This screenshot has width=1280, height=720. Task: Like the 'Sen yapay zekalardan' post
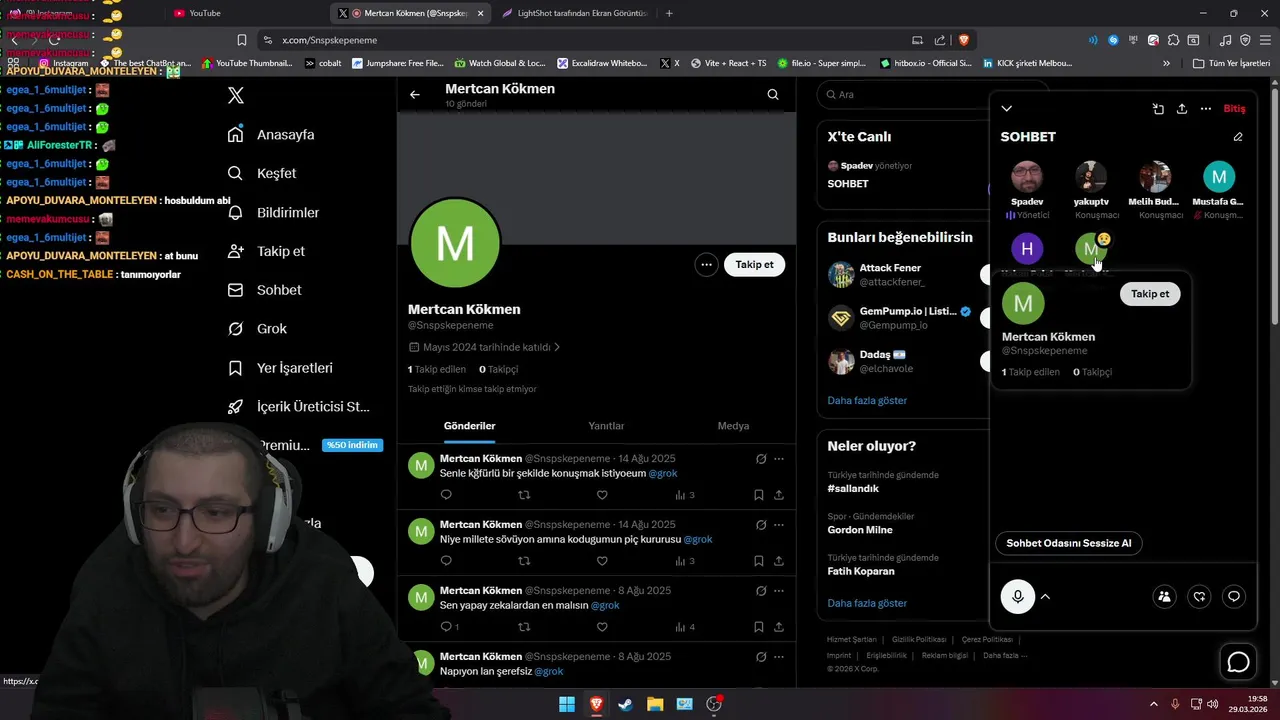click(602, 627)
